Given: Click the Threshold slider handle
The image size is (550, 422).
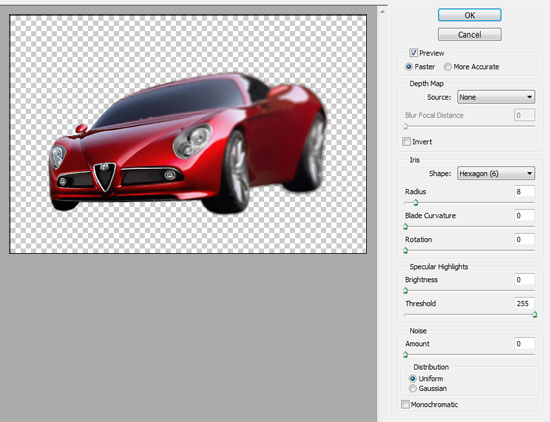Looking at the screenshot, I should point(535,314).
